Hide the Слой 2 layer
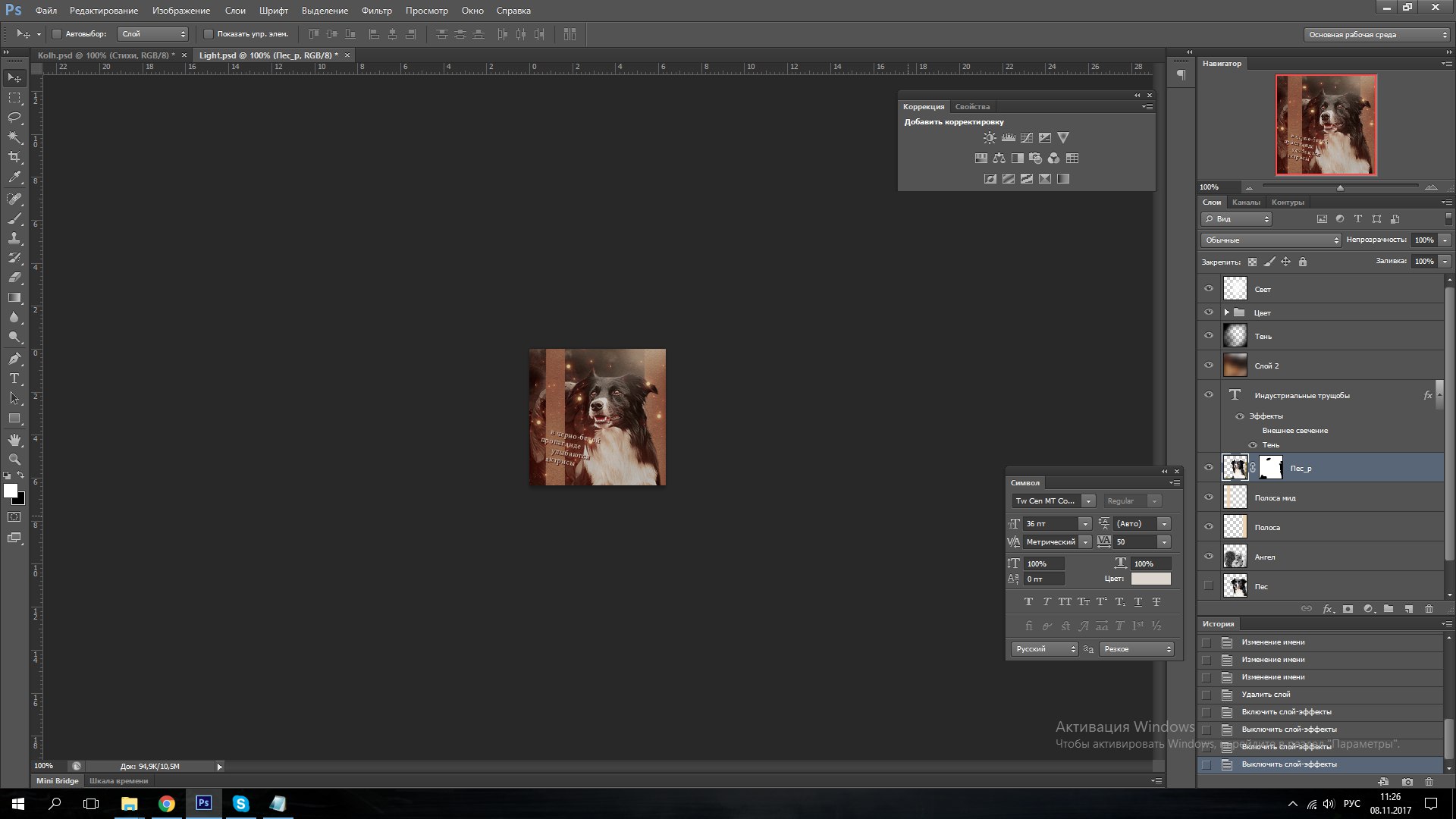Screen dimensions: 1456x819 click(x=1209, y=366)
